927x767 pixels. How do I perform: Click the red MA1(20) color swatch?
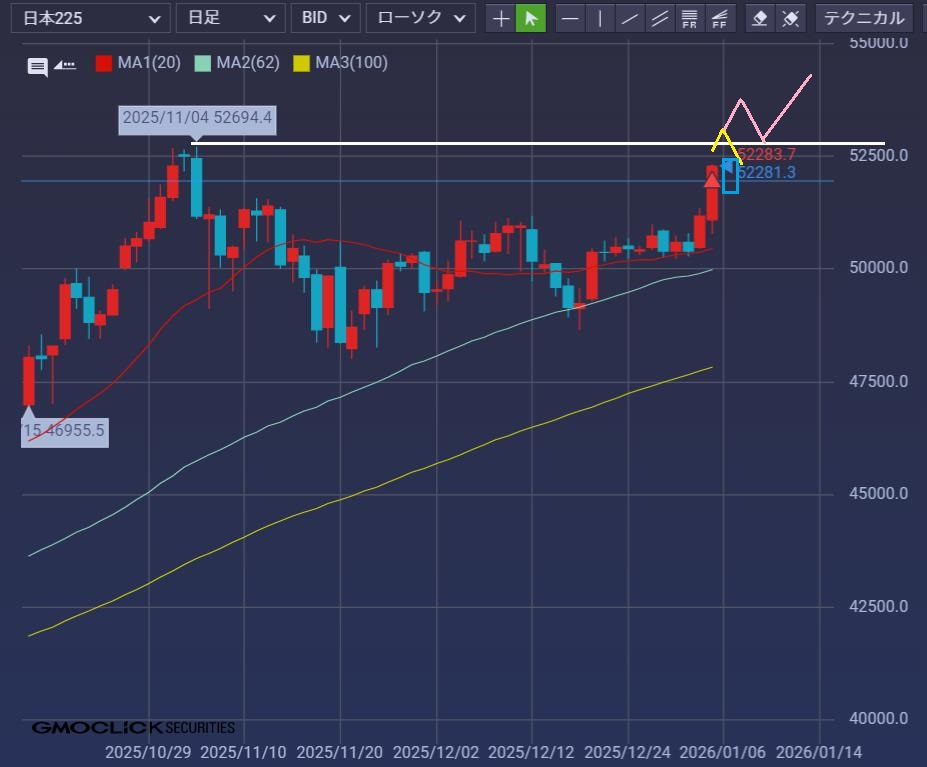point(104,63)
